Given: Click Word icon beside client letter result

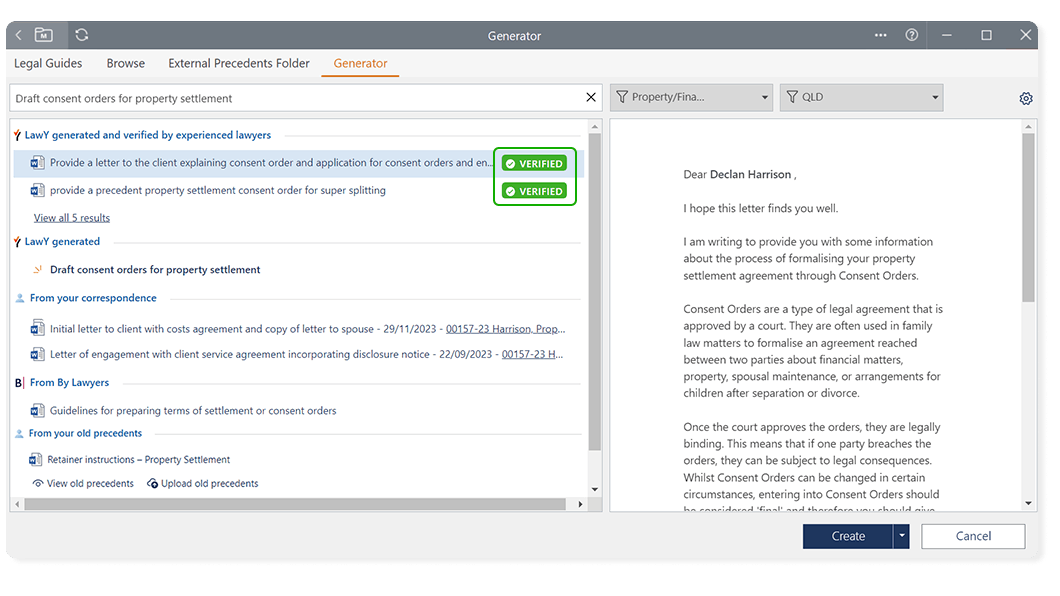Looking at the screenshot, I should click(x=37, y=163).
